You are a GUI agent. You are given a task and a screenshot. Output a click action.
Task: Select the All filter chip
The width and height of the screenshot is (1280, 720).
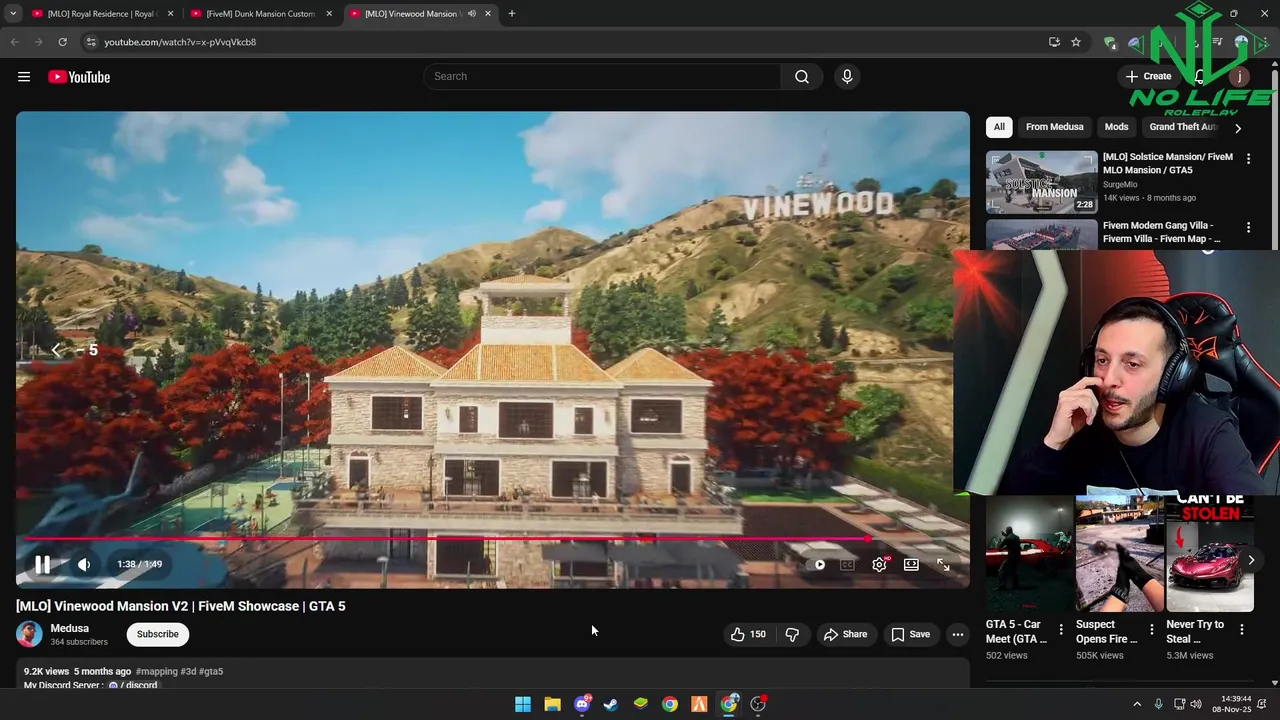[999, 127]
